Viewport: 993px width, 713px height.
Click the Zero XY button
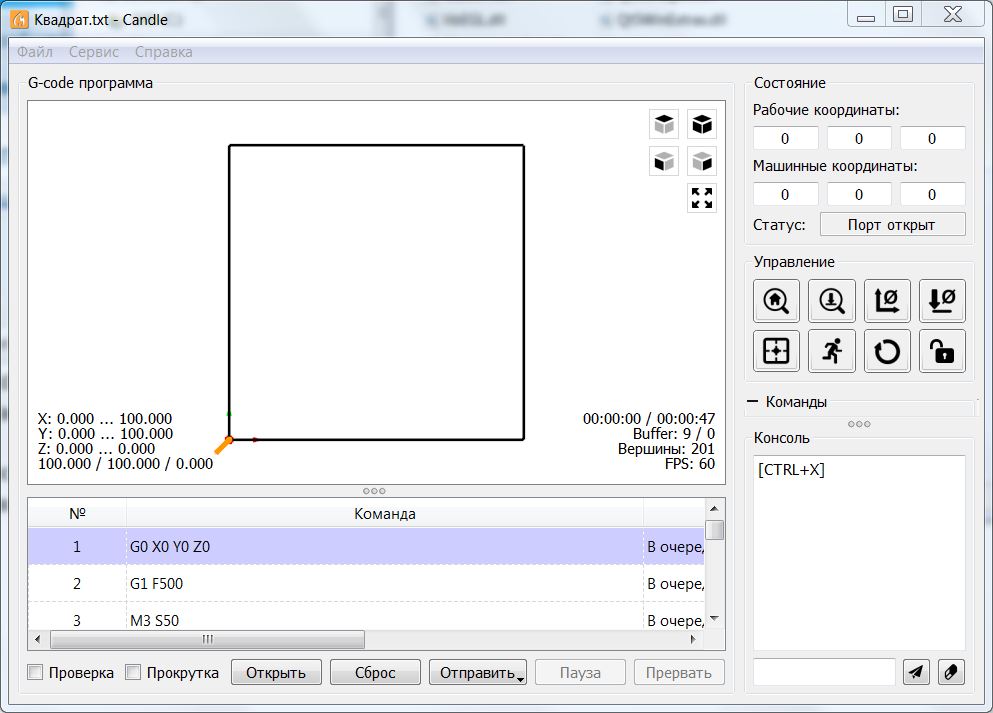[887, 301]
